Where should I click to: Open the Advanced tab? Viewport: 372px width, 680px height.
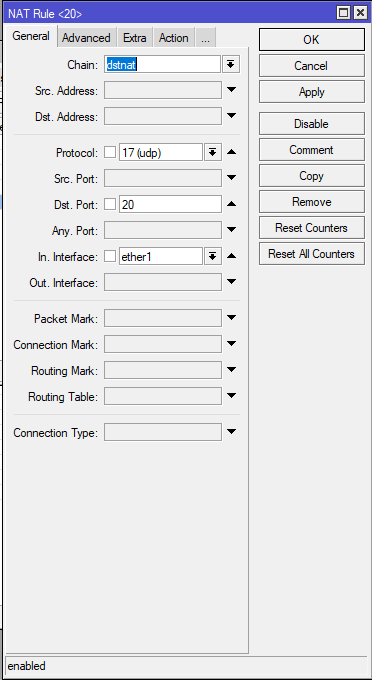click(86, 38)
